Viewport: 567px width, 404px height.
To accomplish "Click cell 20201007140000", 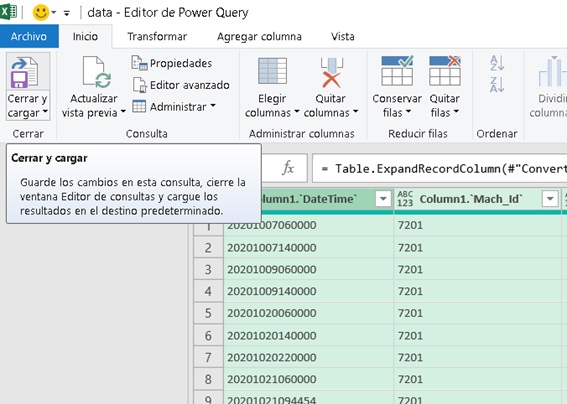I will pos(309,248).
